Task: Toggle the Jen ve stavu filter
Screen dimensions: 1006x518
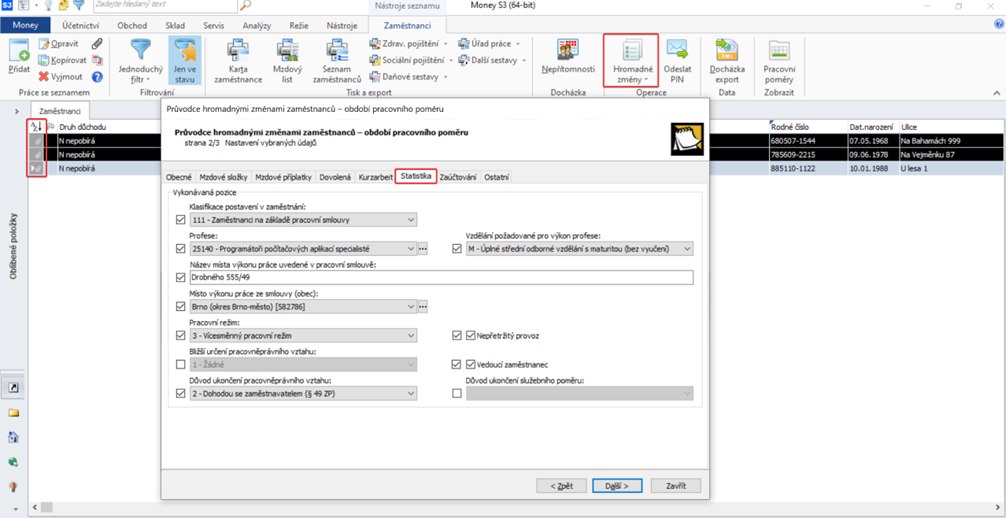Action: 184,60
